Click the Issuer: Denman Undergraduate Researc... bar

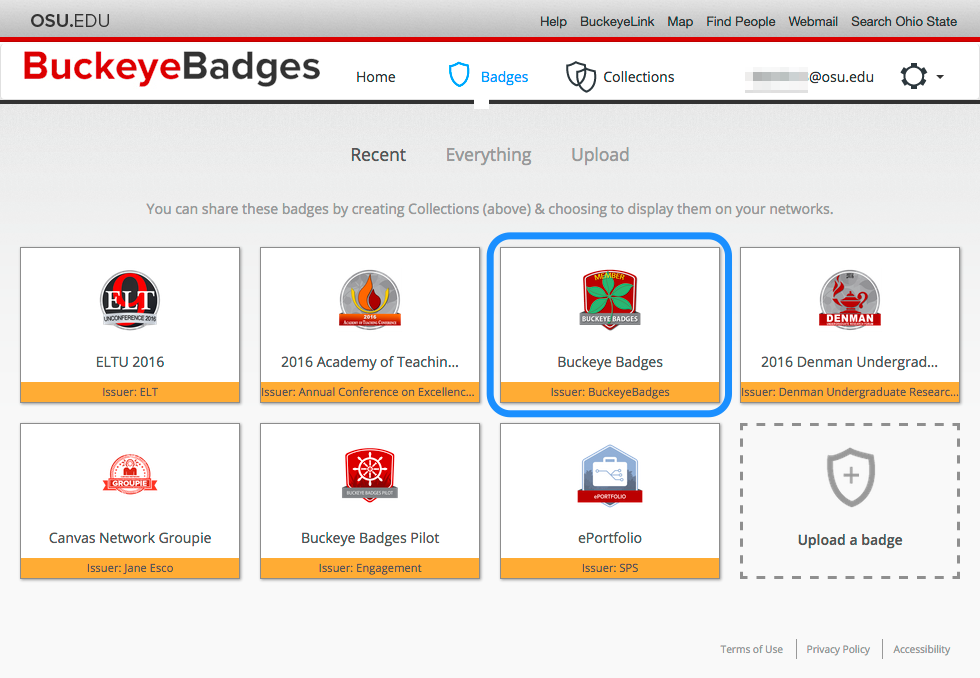tap(850, 392)
